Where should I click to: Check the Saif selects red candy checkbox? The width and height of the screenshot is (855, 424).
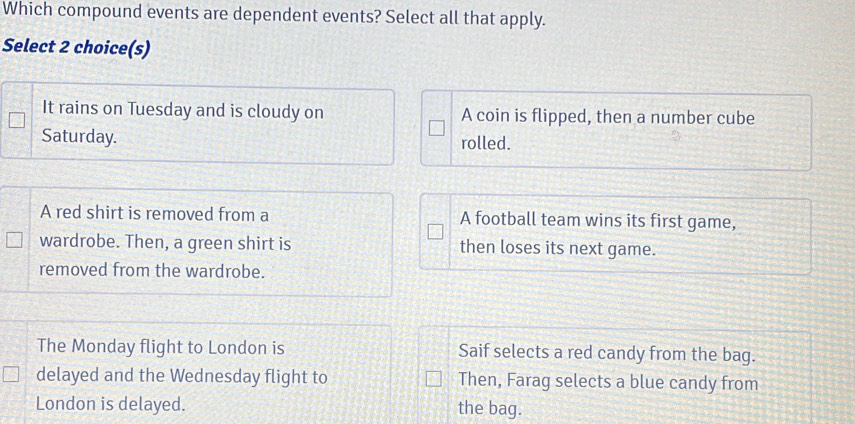[434, 381]
